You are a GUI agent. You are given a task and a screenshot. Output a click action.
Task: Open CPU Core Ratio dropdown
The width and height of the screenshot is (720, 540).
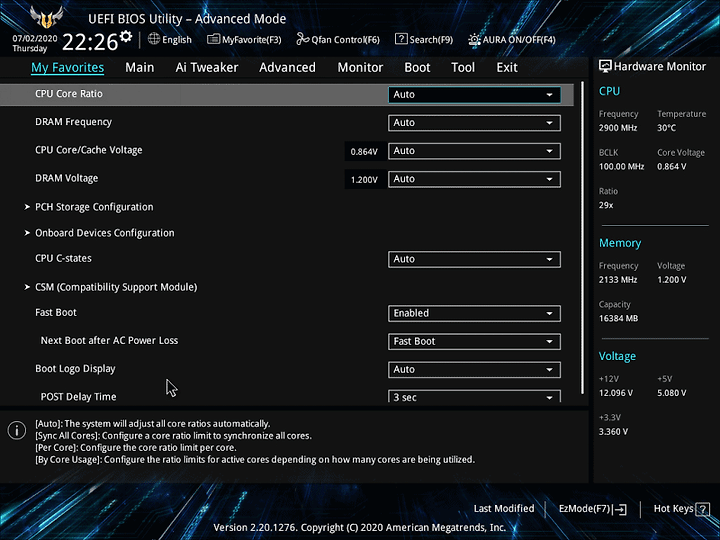pyautogui.click(x=474, y=95)
